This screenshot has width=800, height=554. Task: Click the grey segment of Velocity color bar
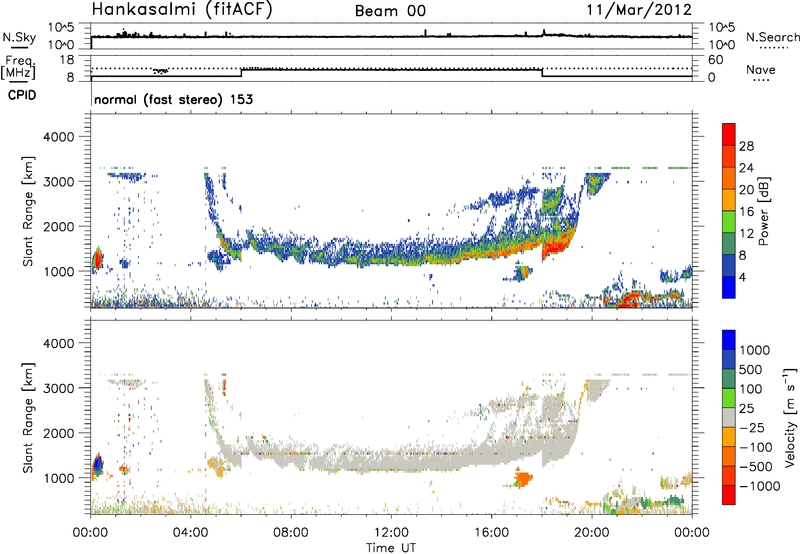pyautogui.click(x=729, y=417)
